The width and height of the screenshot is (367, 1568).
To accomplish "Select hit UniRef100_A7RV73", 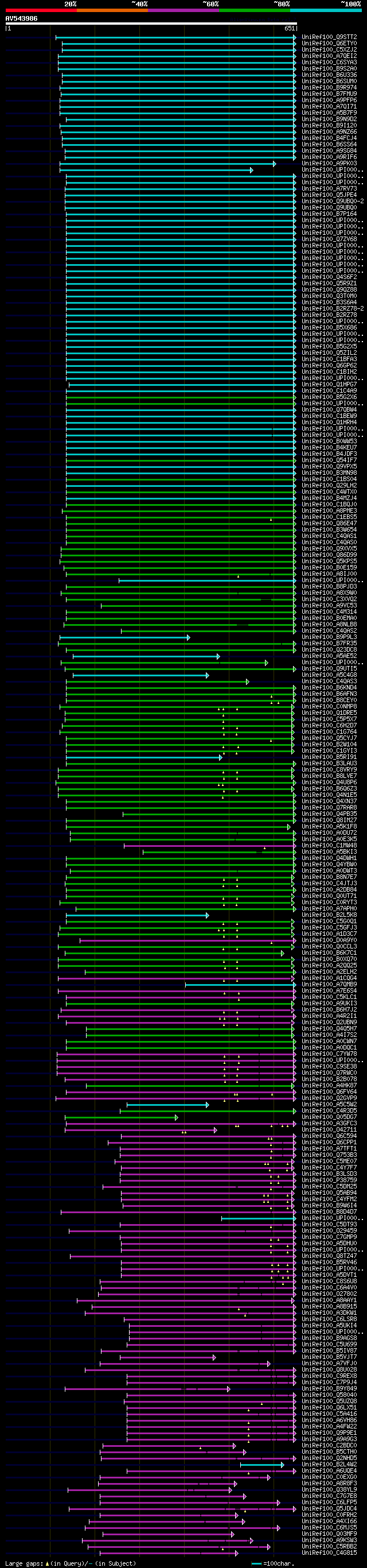I will (x=329, y=189).
